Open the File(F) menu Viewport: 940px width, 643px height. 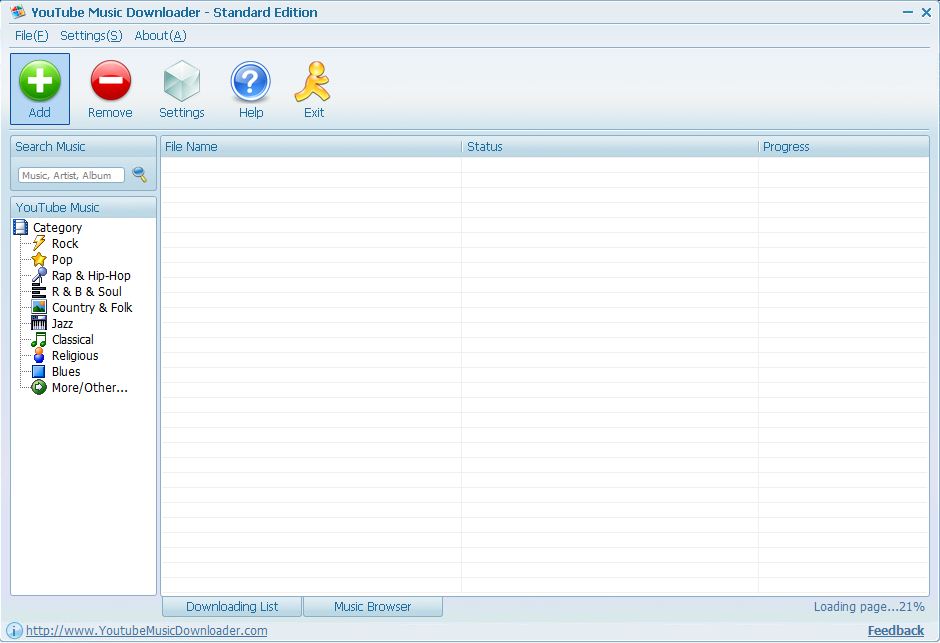pyautogui.click(x=32, y=36)
